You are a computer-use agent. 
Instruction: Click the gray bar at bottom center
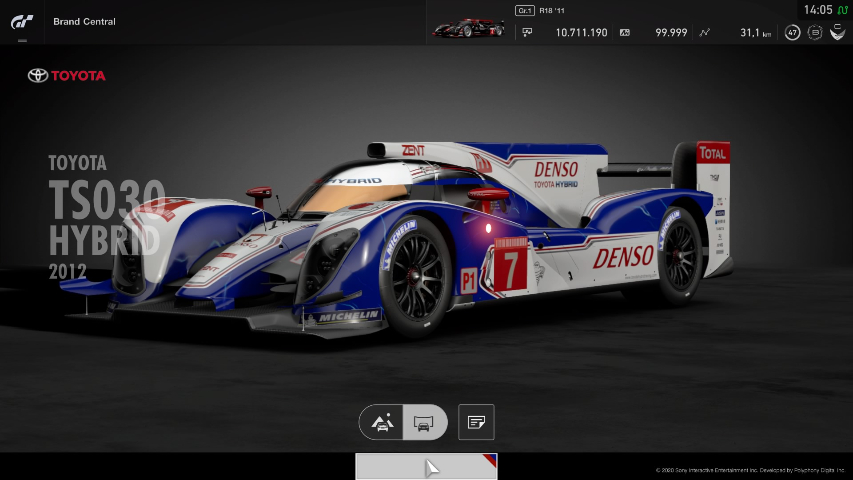(x=426, y=466)
